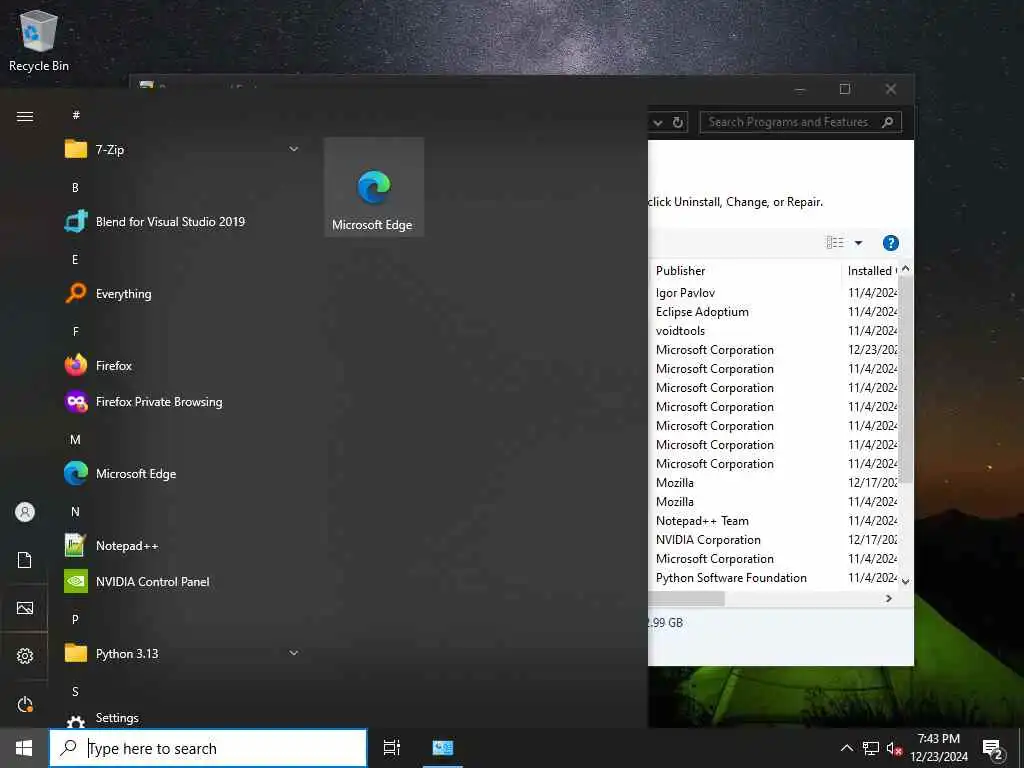Open Firefox Private Browsing
This screenshot has width=1024, height=768.
tap(183, 402)
